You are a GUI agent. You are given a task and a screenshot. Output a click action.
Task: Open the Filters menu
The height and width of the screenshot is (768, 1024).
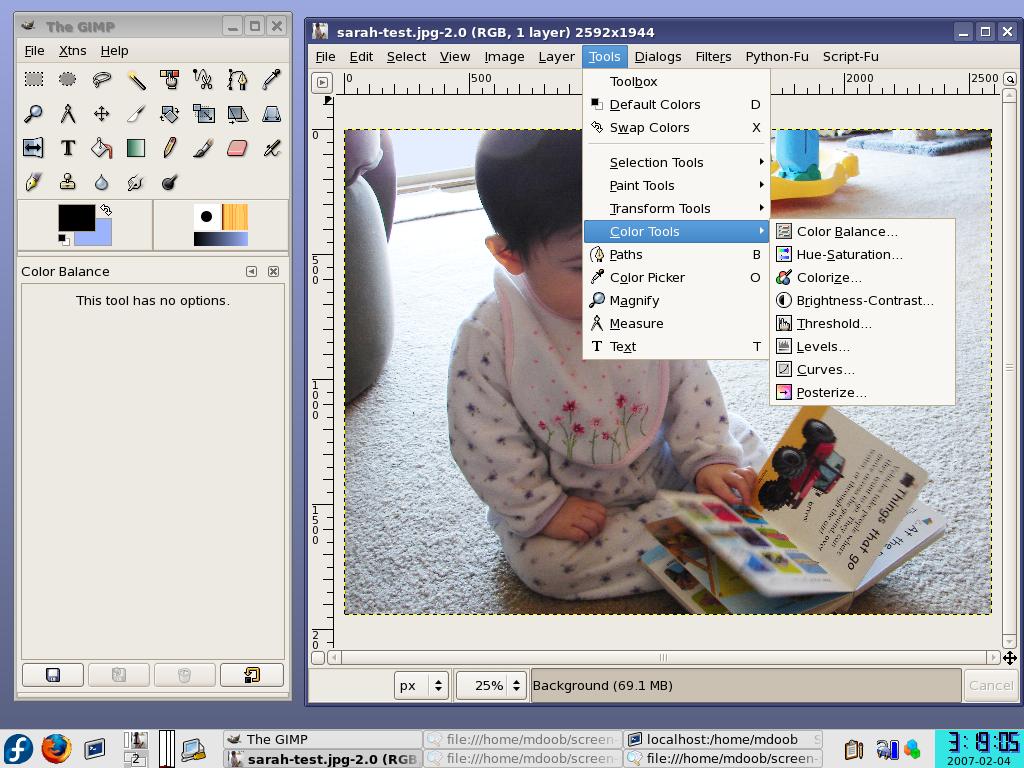[713, 56]
